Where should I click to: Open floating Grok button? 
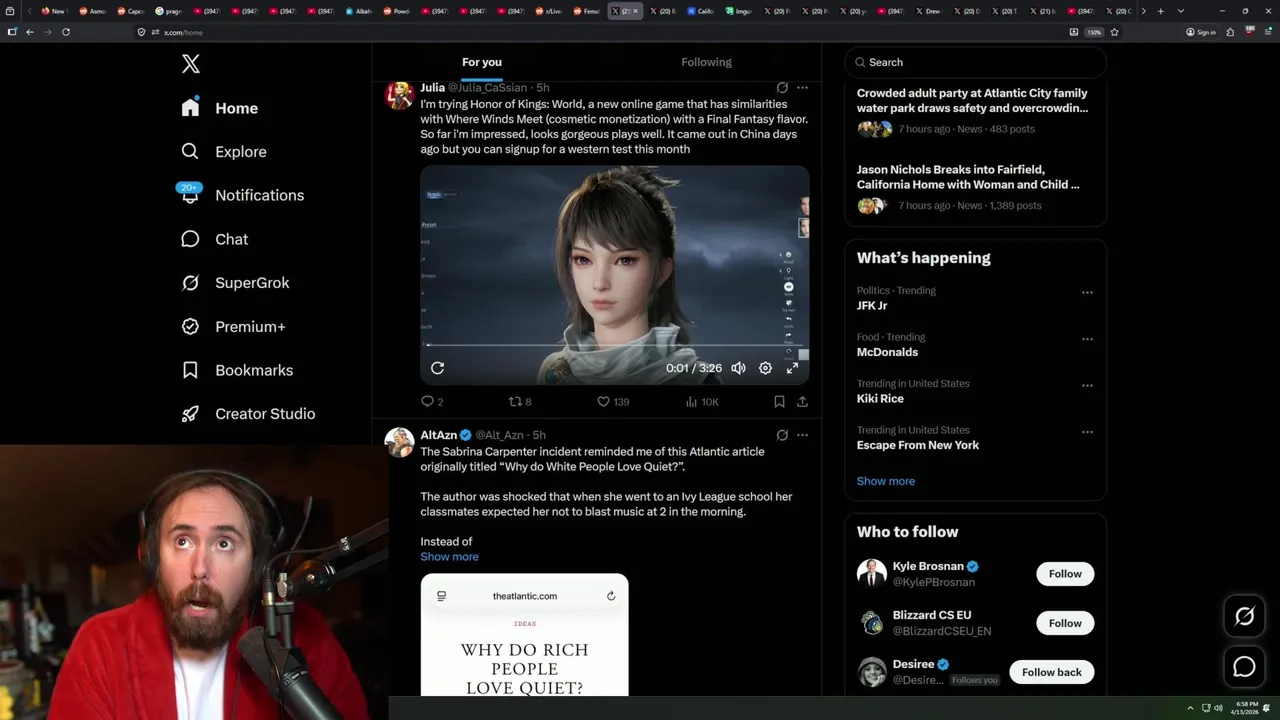[x=1244, y=617]
